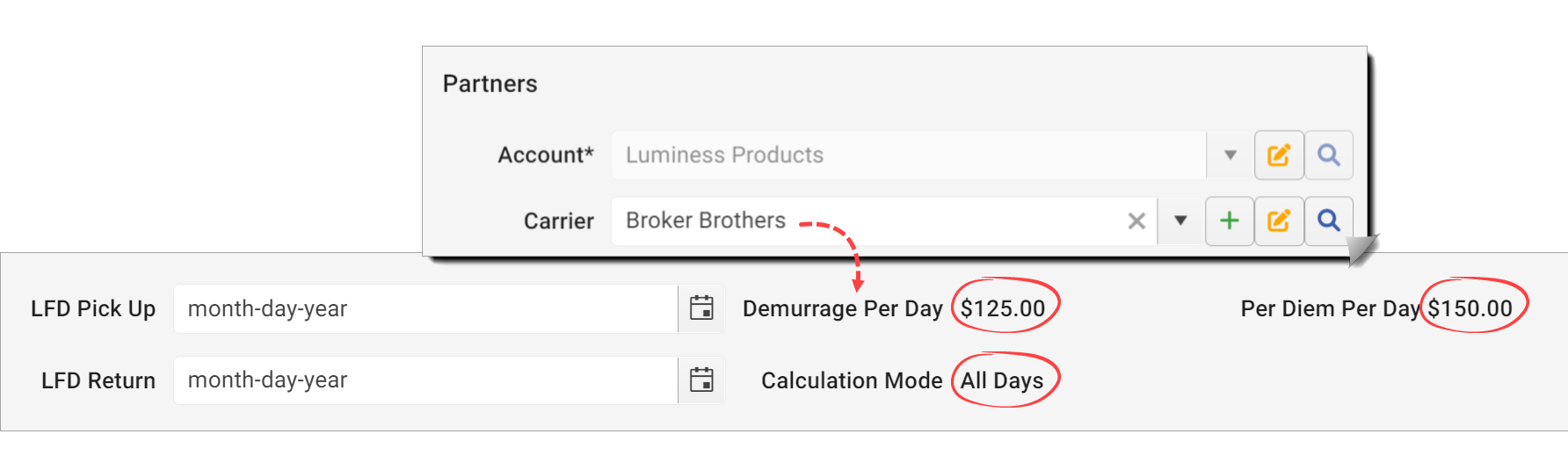Select the $150.00 per diem value
This screenshot has height=463, width=1568.
click(x=1470, y=308)
